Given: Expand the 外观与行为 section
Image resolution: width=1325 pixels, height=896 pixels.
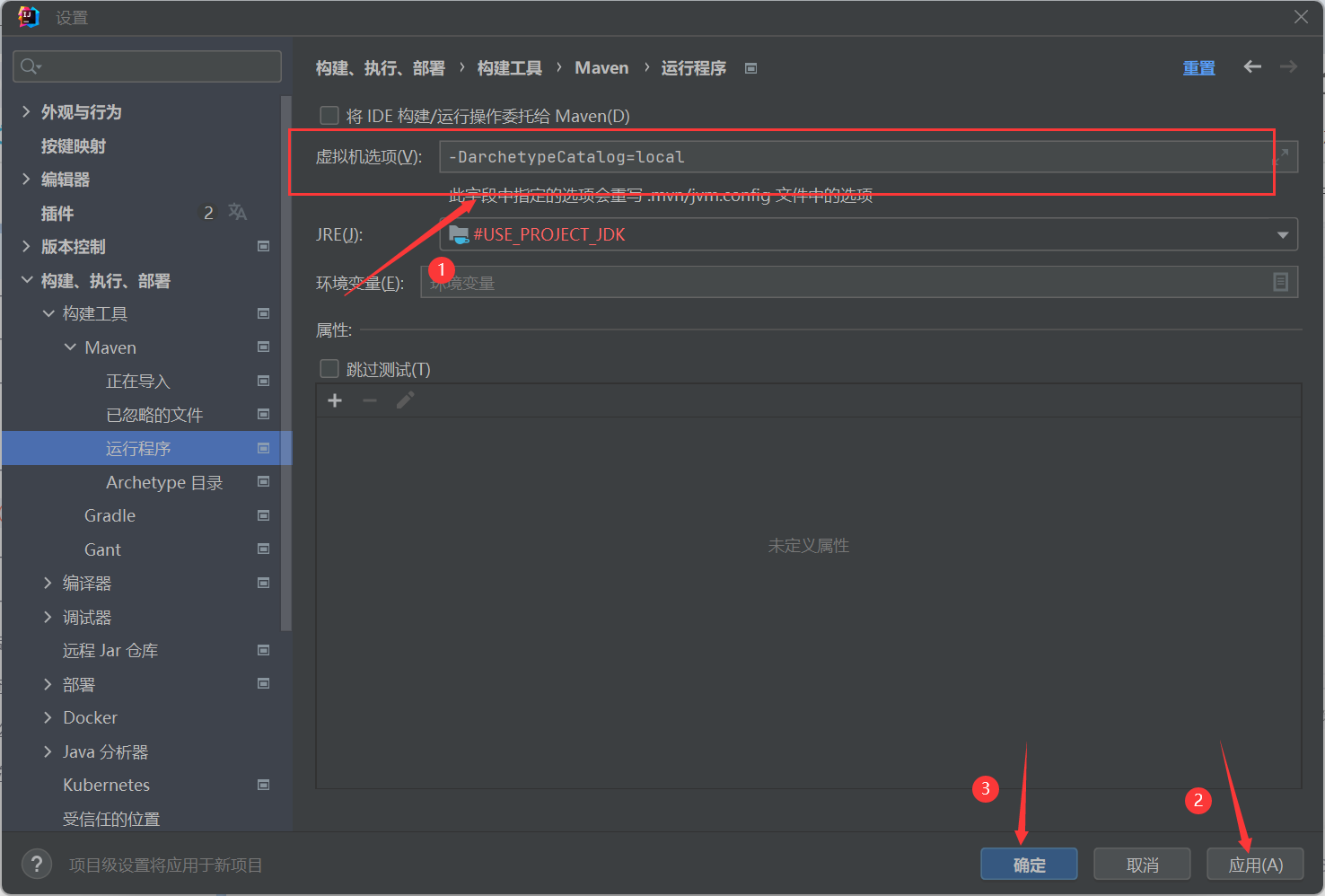Looking at the screenshot, I should point(26,111).
